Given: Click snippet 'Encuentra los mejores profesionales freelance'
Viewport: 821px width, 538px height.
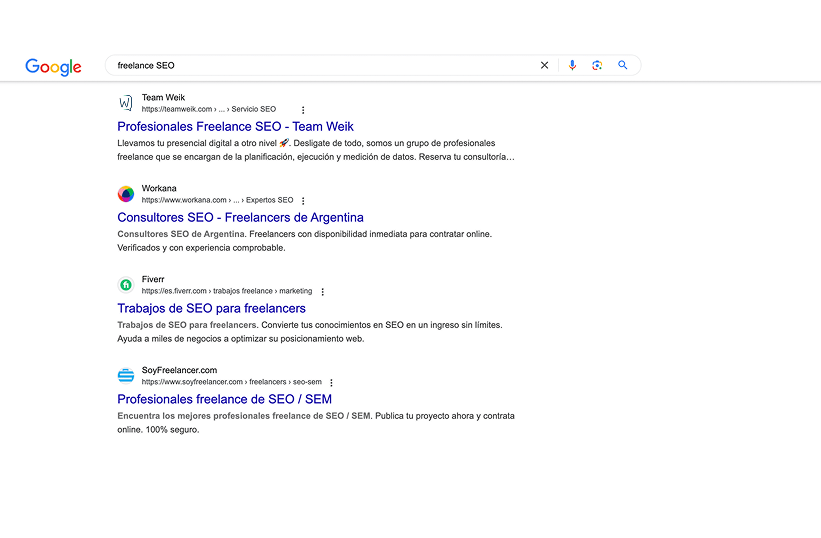Looking at the screenshot, I should pos(316,423).
